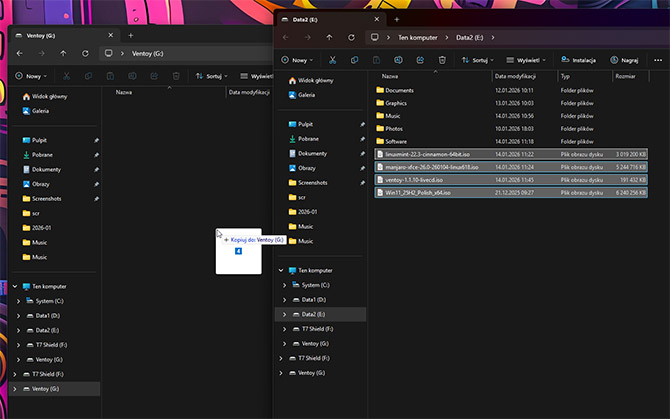Collapse Ten komputer in Ventoy window tree
The width and height of the screenshot is (670, 419).
[x=15, y=286]
